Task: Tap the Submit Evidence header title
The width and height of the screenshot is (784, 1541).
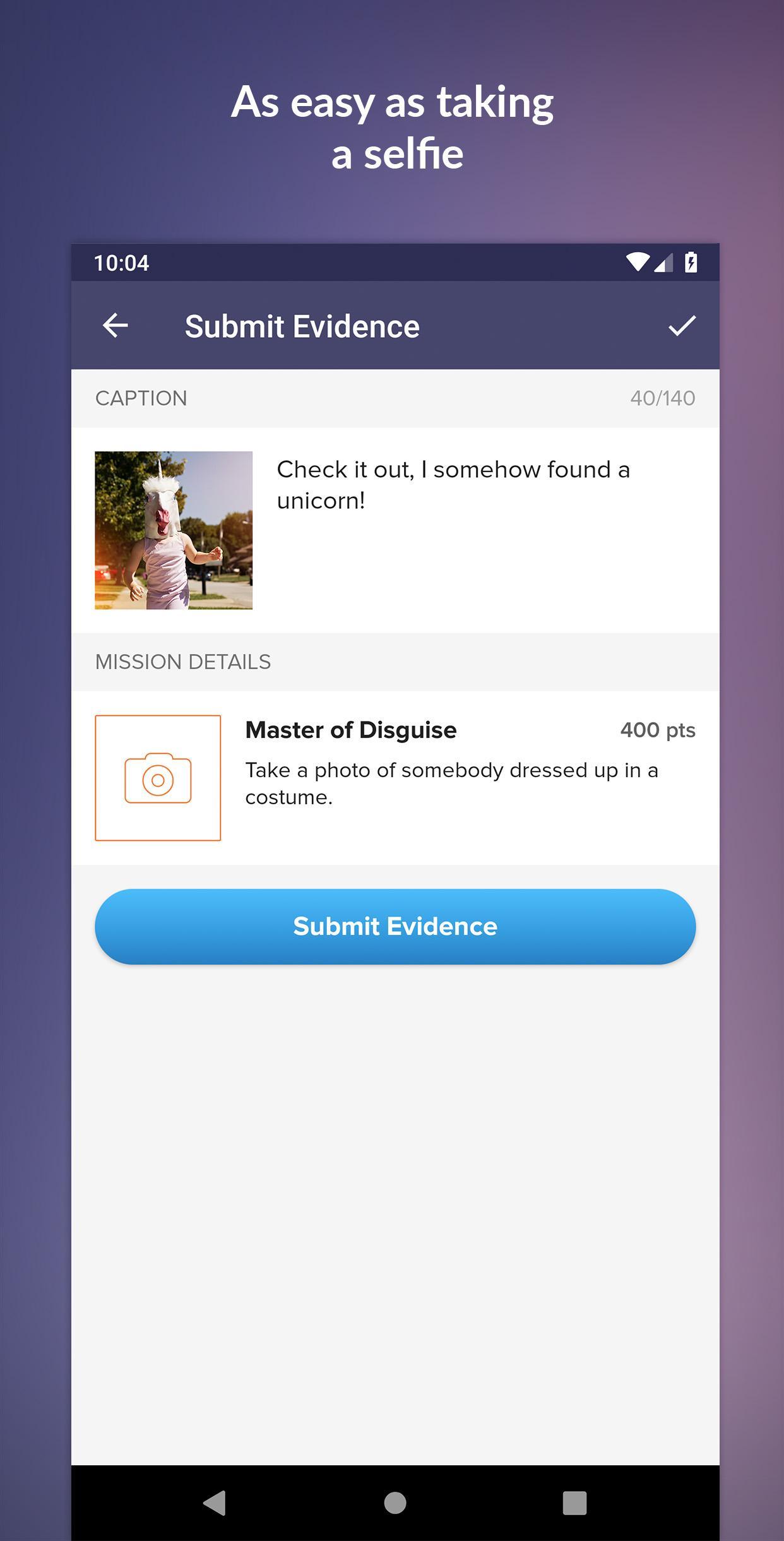Action: 302,326
